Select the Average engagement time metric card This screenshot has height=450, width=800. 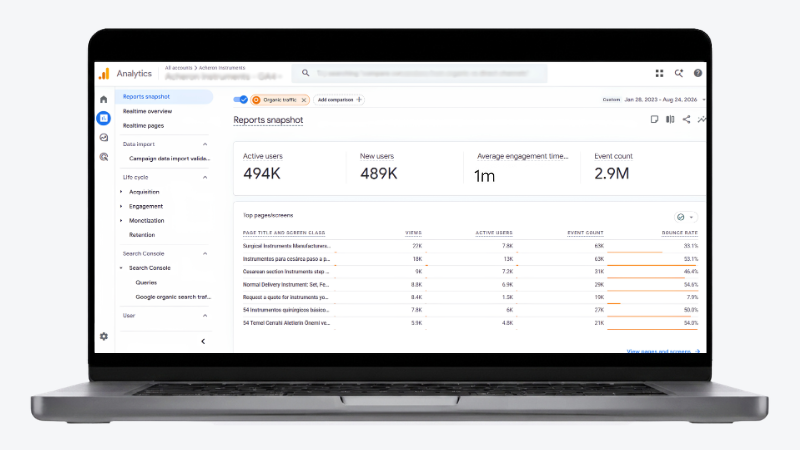pyautogui.click(x=522, y=168)
